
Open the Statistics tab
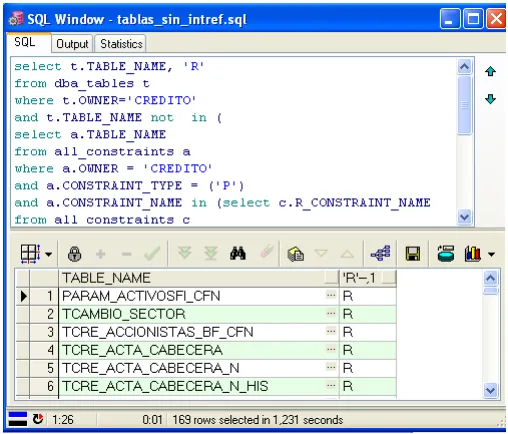click(121, 44)
